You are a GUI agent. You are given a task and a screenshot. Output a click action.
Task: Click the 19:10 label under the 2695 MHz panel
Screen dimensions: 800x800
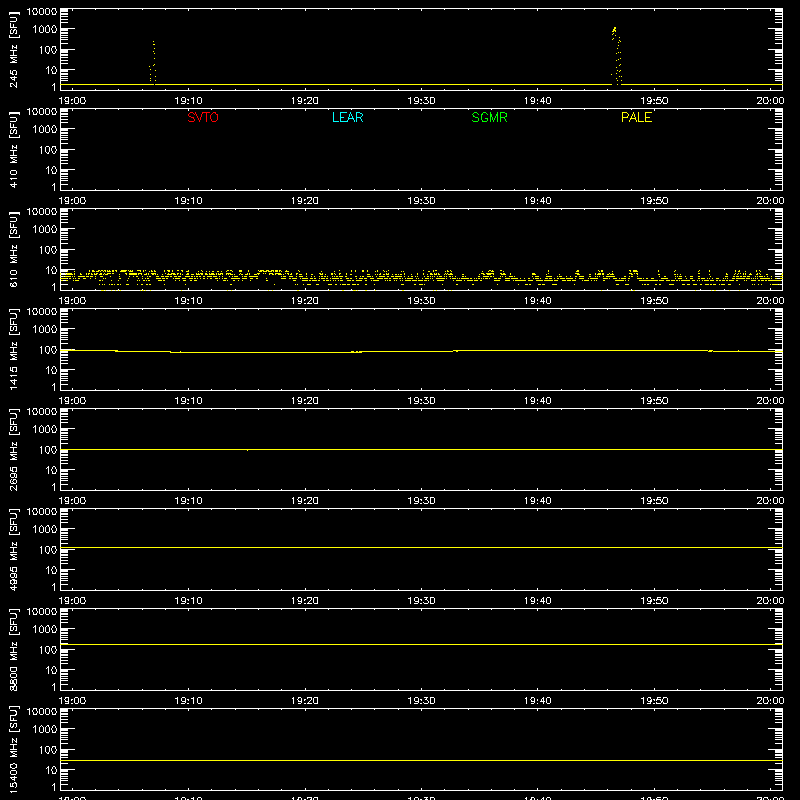coord(188,501)
